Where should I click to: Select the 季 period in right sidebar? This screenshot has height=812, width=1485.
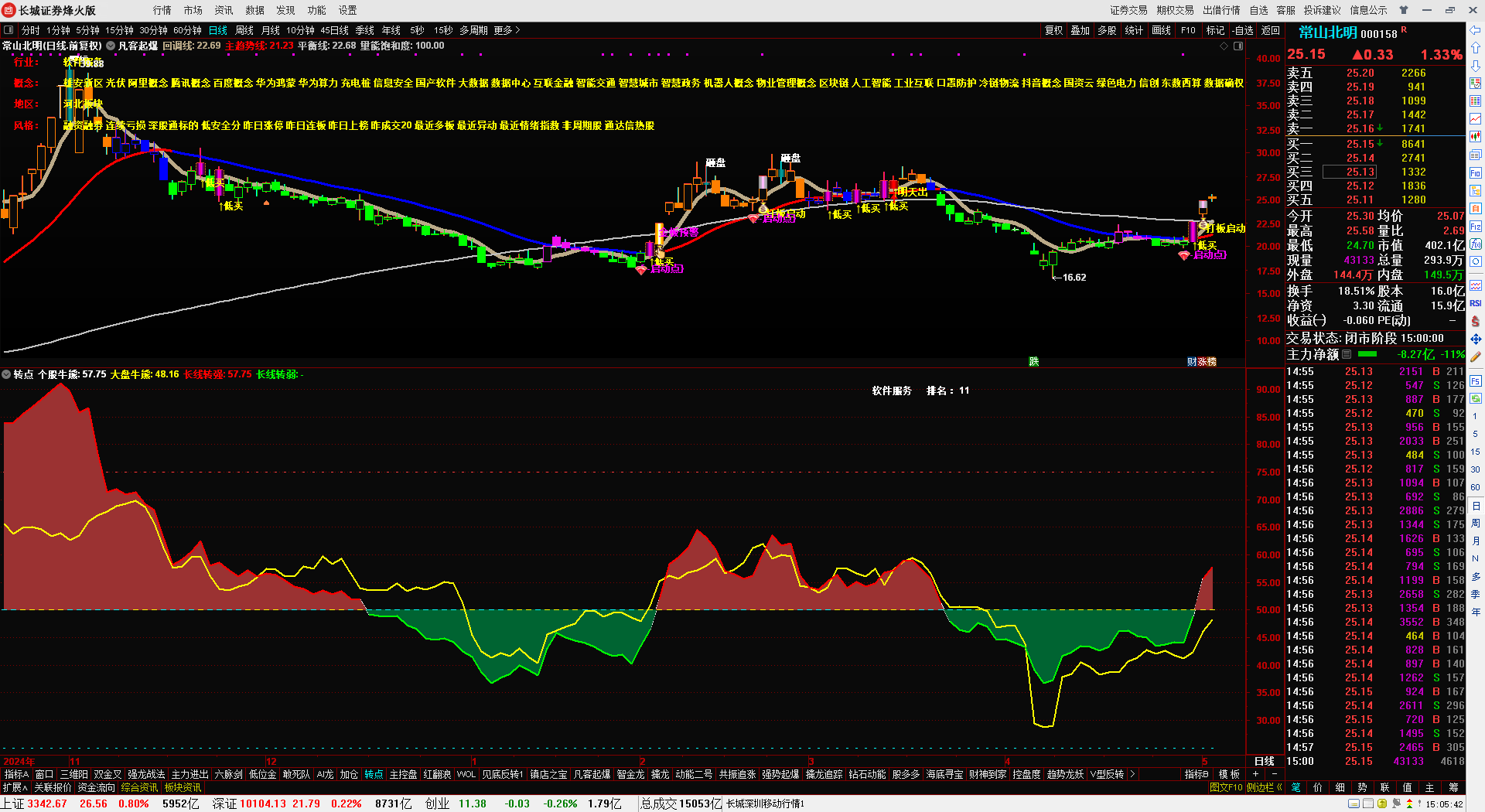pos(1476,594)
